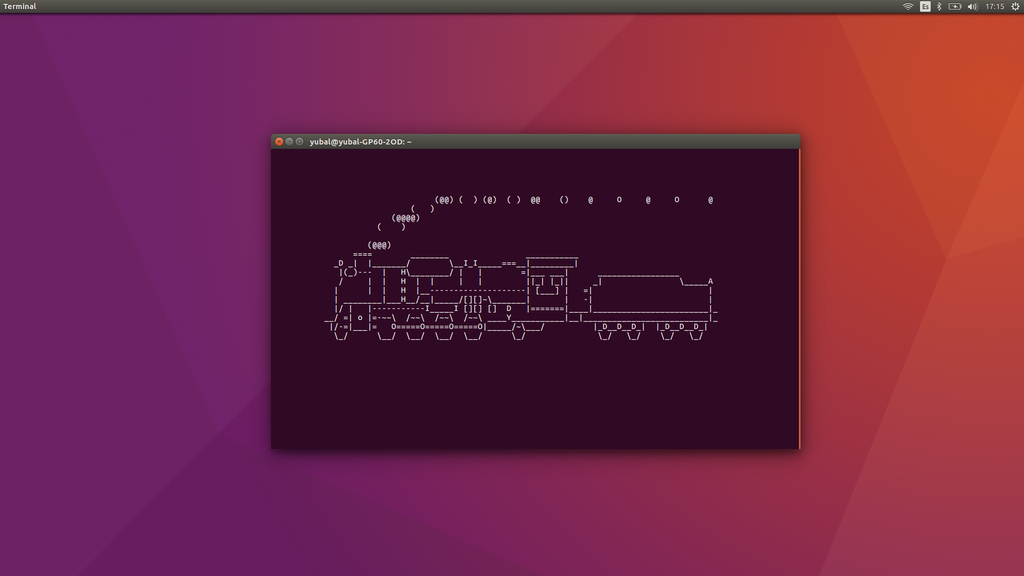Open the Wi-Fi network indicator

pos(908,6)
